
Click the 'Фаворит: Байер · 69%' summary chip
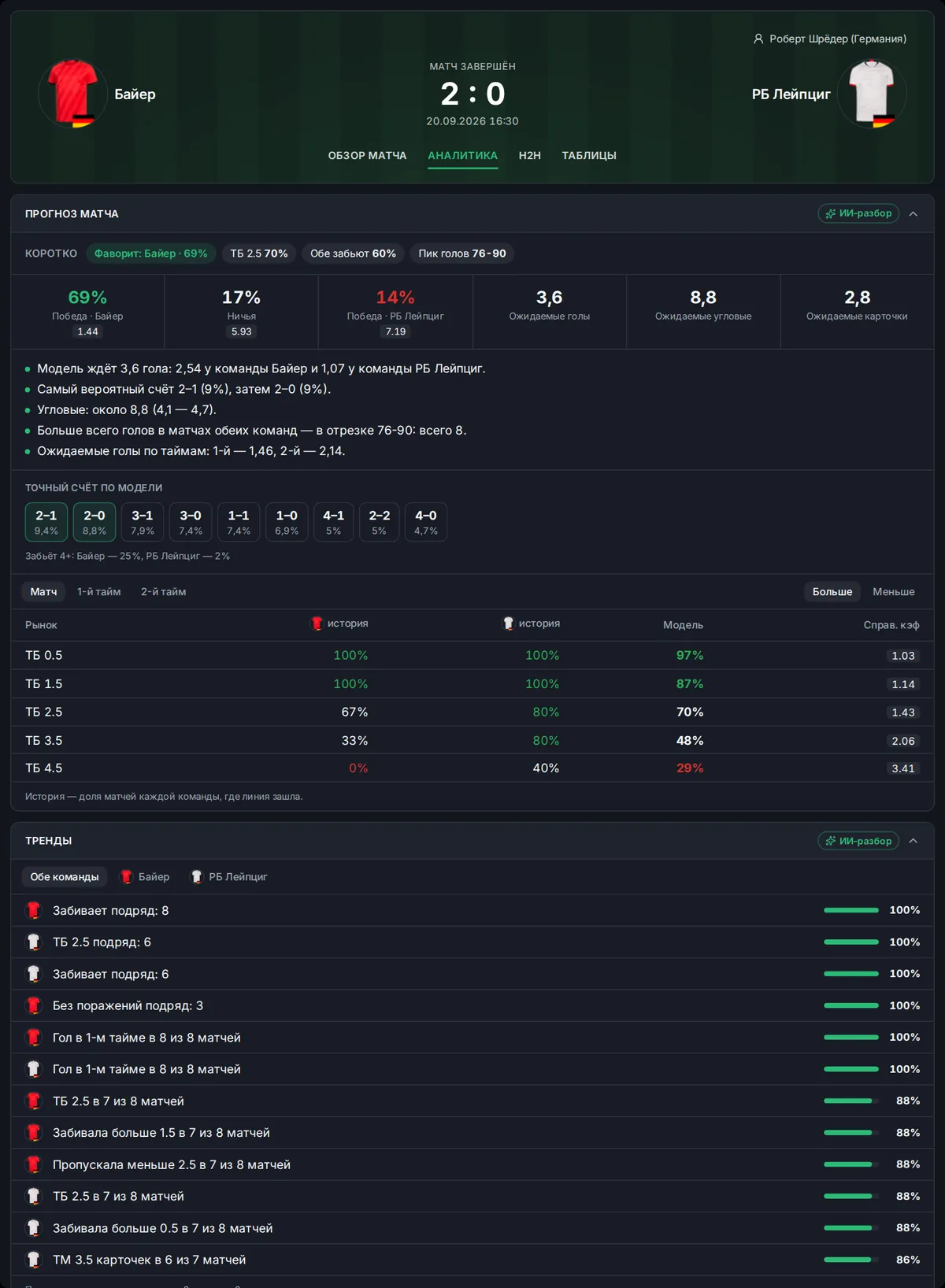click(x=151, y=254)
